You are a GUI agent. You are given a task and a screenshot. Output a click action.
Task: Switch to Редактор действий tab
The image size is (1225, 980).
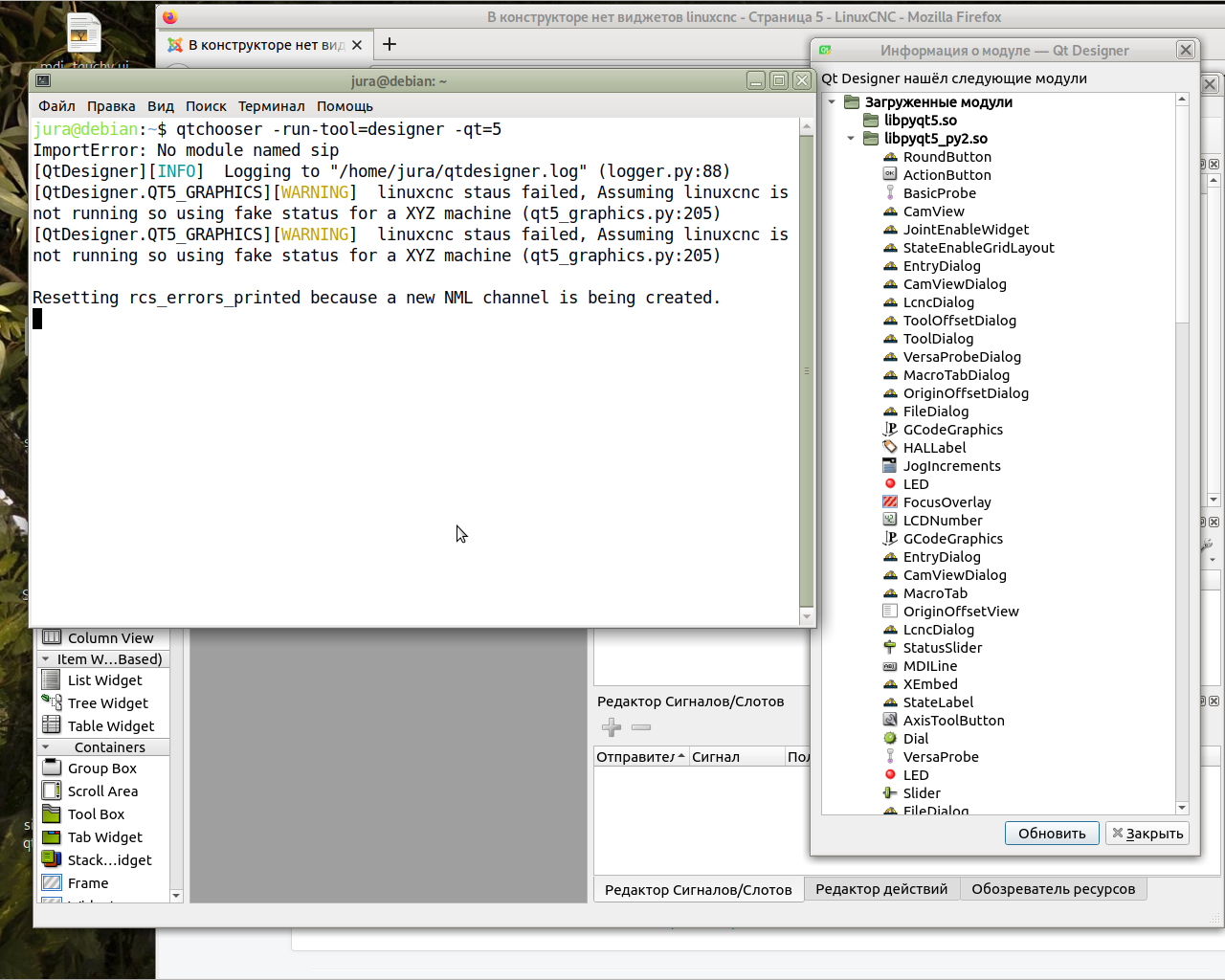tap(881, 889)
